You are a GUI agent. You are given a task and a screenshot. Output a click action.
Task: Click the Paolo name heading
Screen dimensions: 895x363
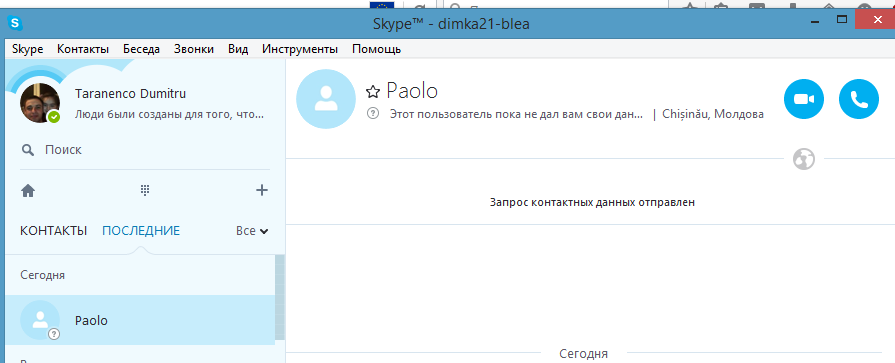412,91
